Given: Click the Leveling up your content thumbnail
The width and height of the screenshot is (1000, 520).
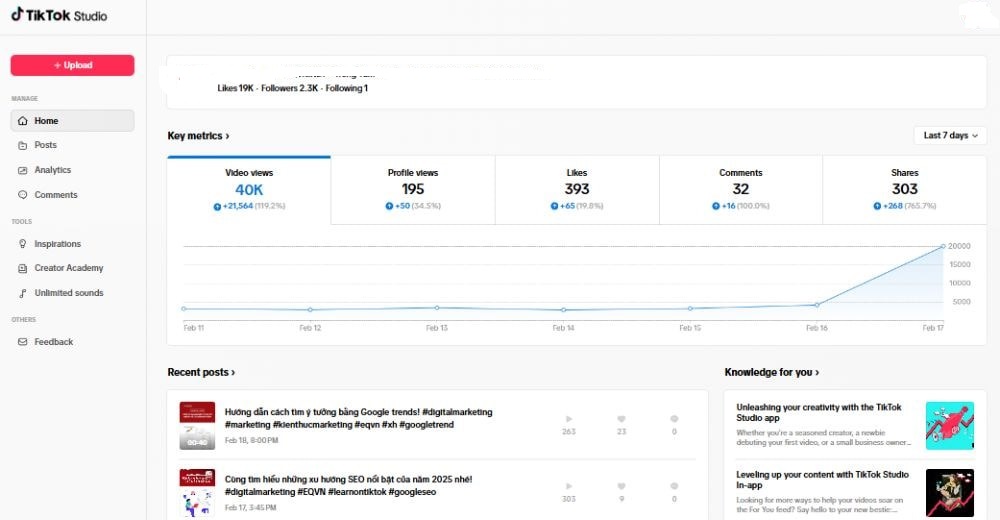Looking at the screenshot, I should (950, 493).
